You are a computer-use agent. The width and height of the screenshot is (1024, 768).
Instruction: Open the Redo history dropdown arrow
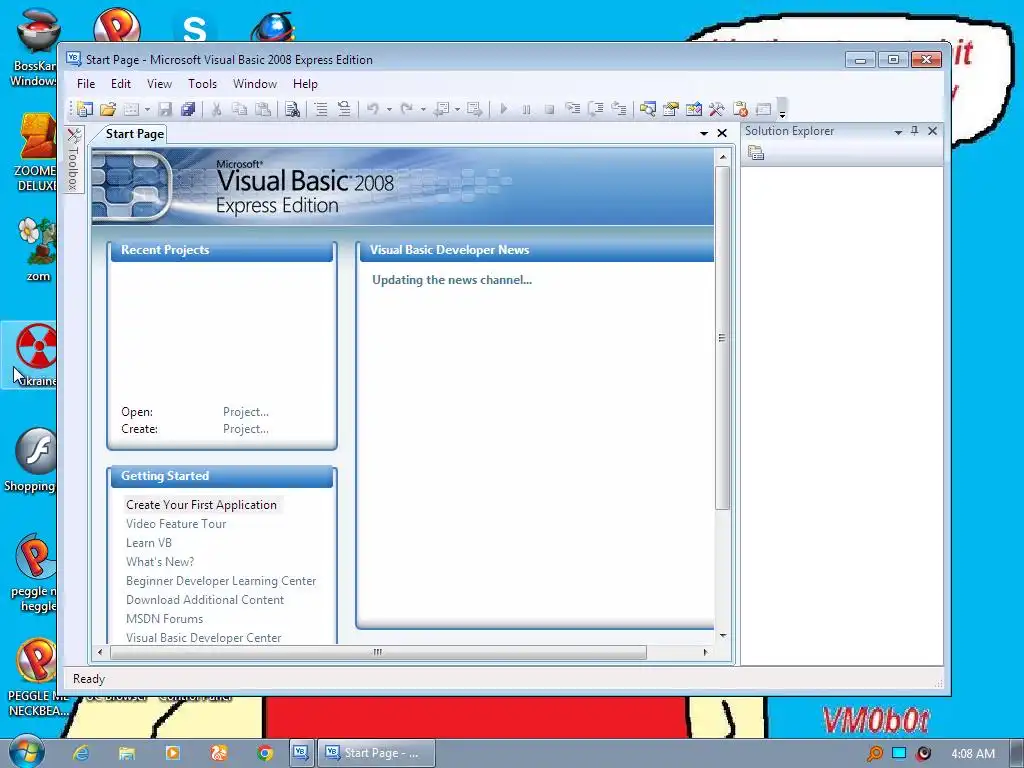point(423,109)
